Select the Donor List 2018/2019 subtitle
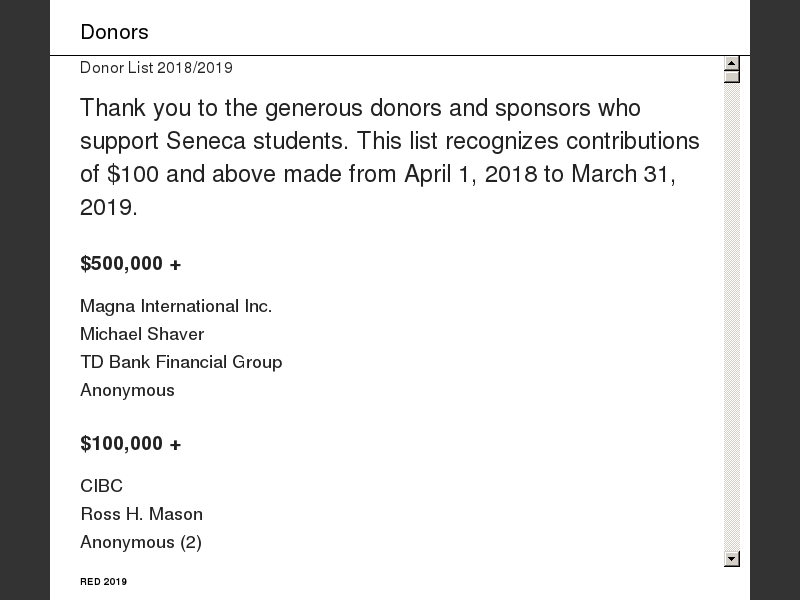The height and width of the screenshot is (600, 800). pyautogui.click(x=156, y=68)
